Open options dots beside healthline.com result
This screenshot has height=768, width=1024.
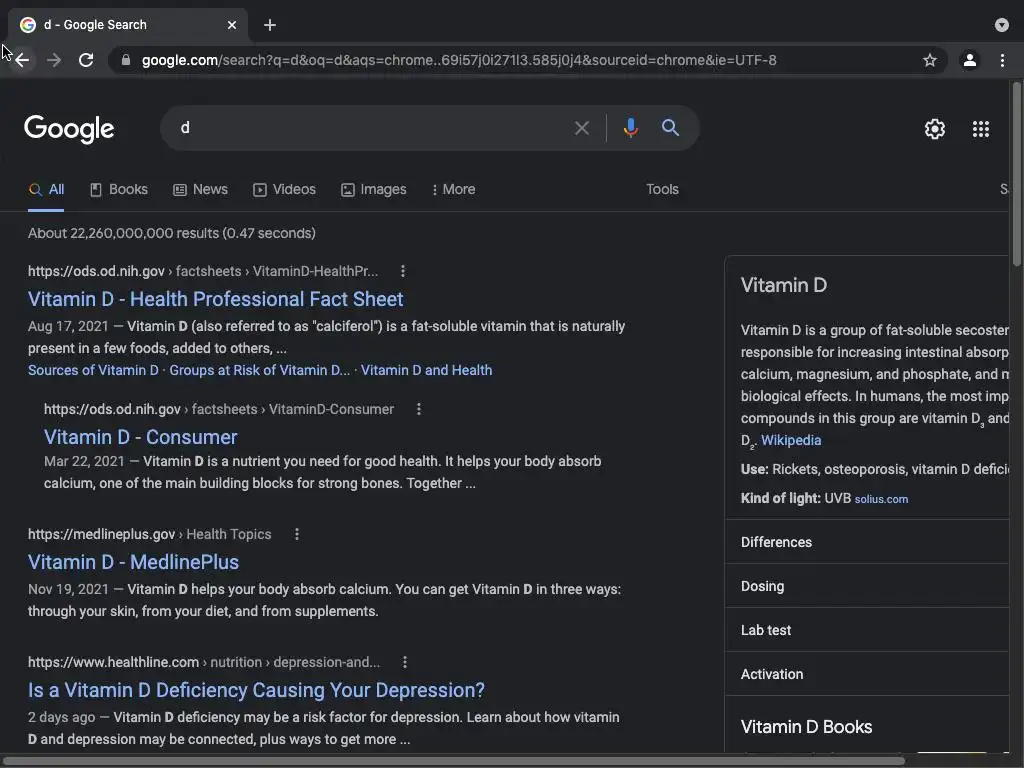[405, 662]
